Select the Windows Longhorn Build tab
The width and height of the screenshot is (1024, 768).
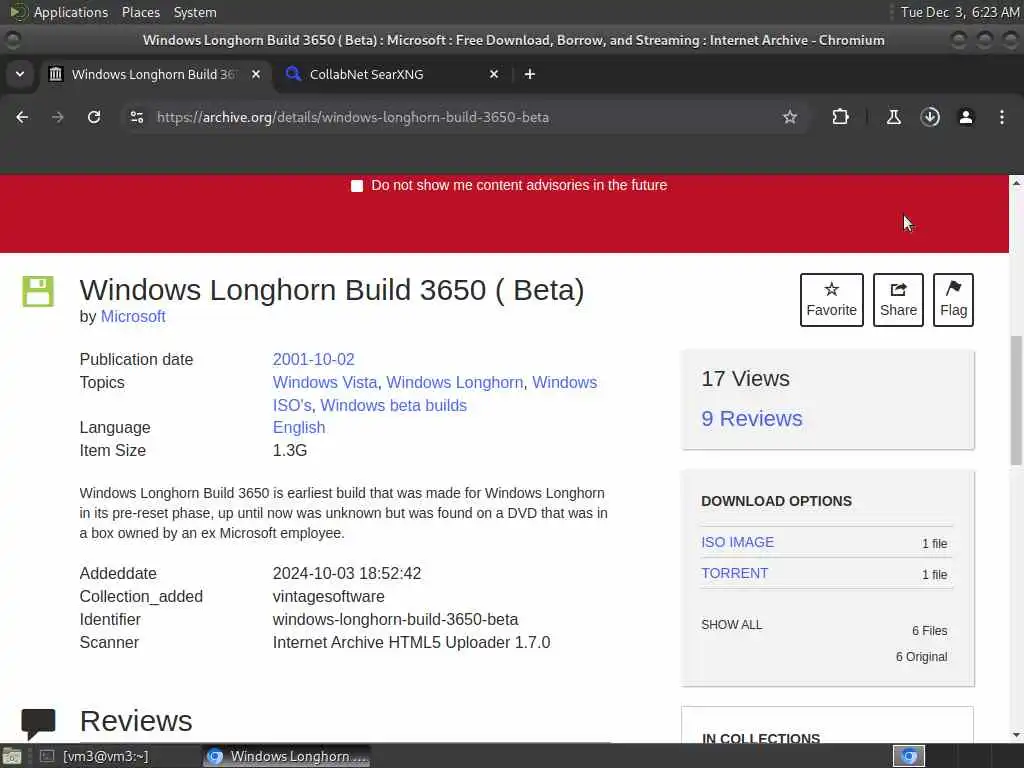[153, 74]
